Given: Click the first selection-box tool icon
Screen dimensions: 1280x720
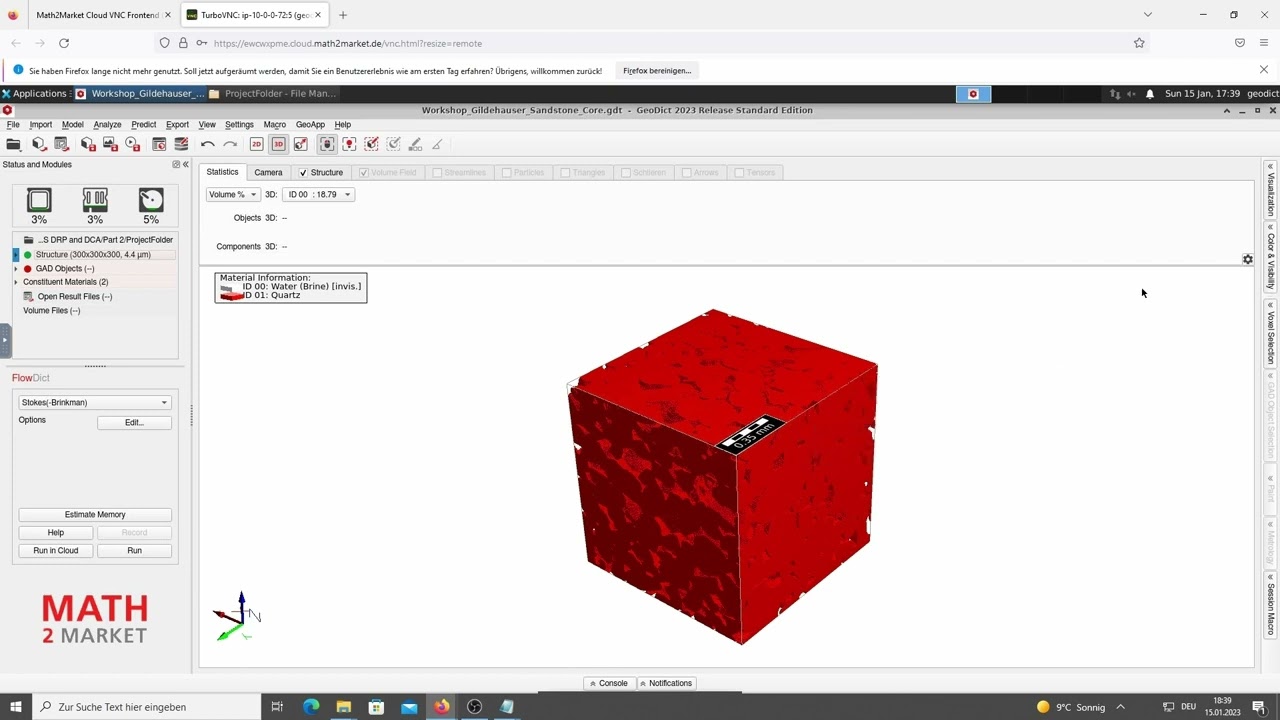Looking at the screenshot, I should point(327,144).
